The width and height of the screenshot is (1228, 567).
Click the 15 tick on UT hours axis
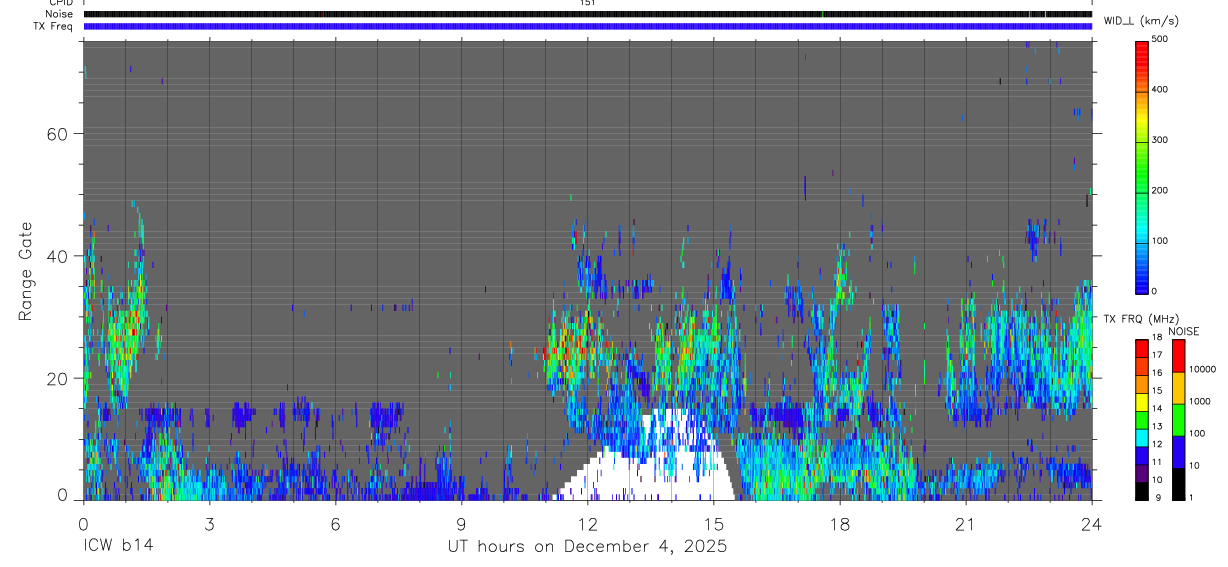tap(713, 524)
